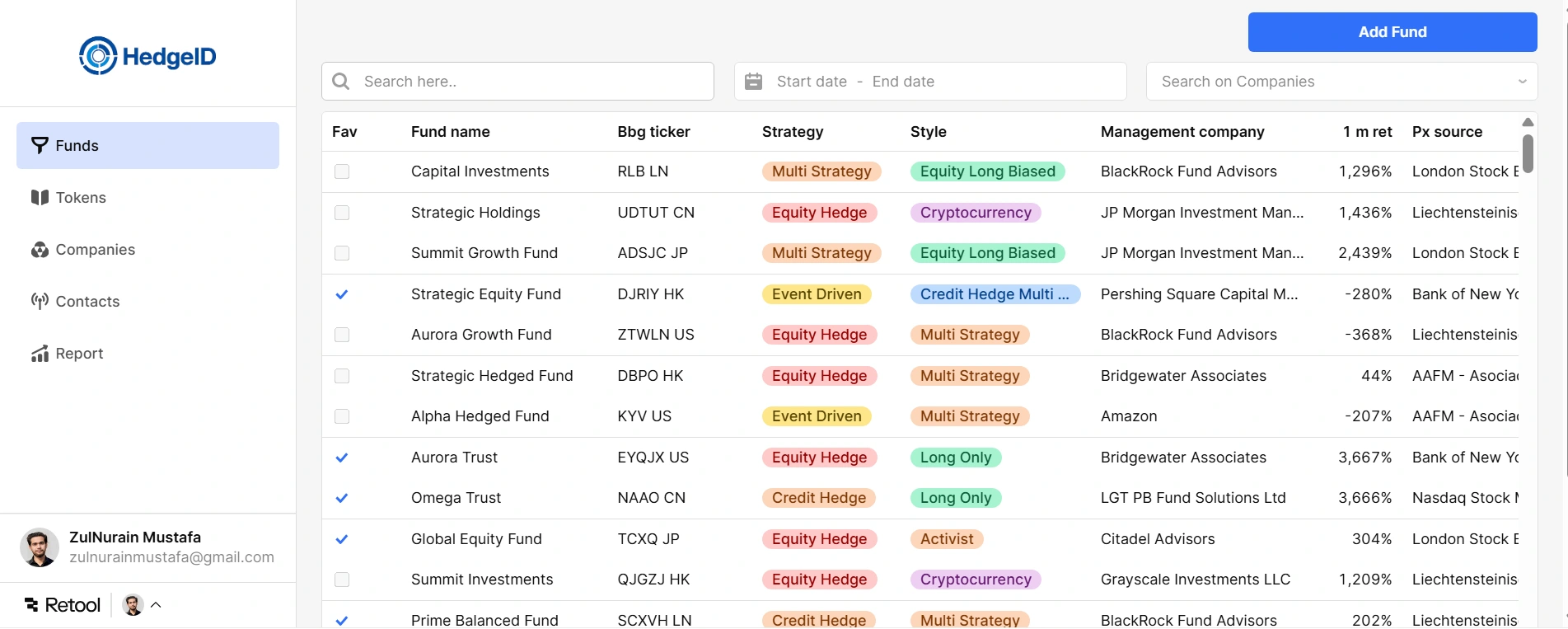Click the HedgeID logo icon

pyautogui.click(x=98, y=56)
